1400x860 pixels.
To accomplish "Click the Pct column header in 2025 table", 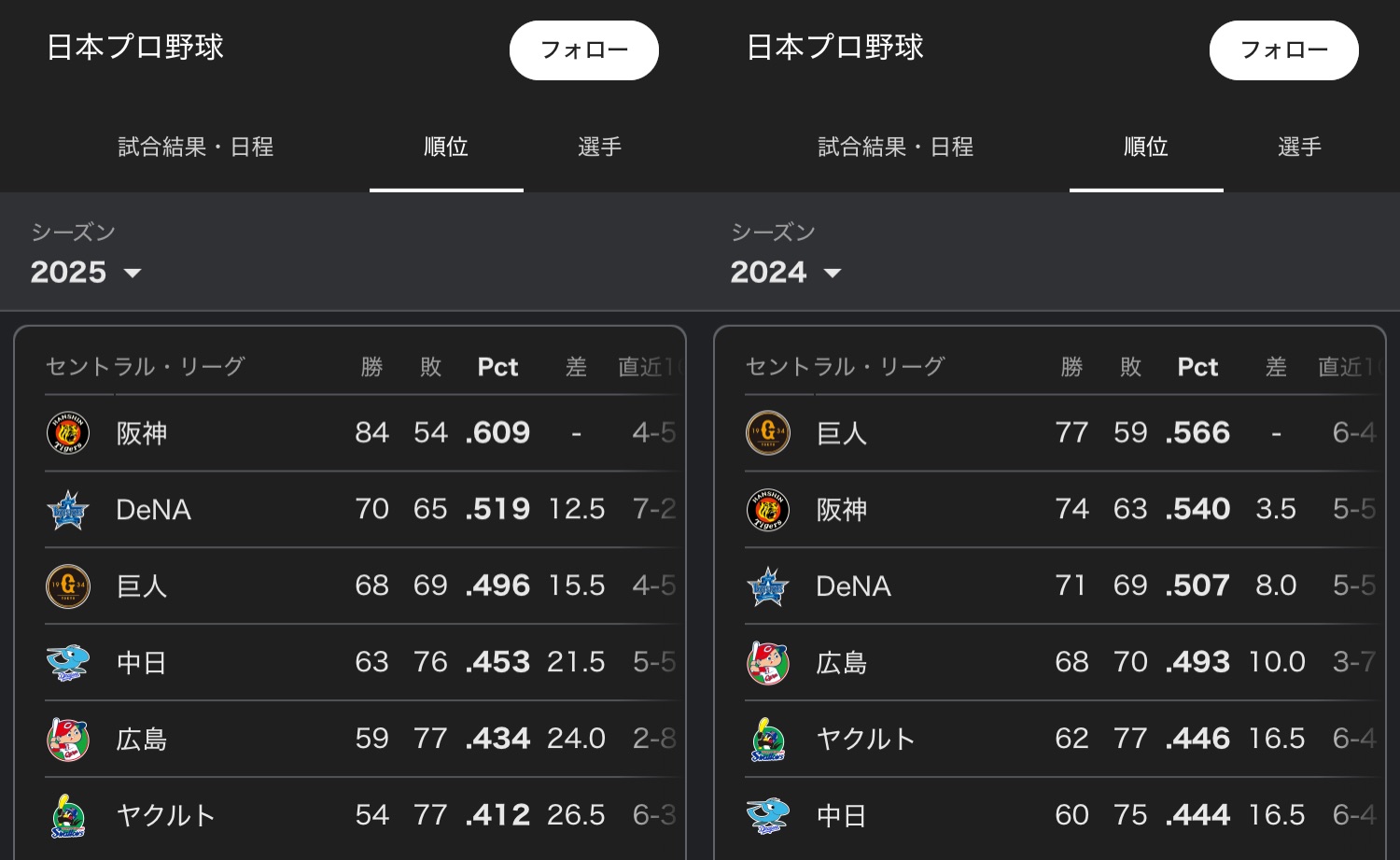I will point(497,367).
